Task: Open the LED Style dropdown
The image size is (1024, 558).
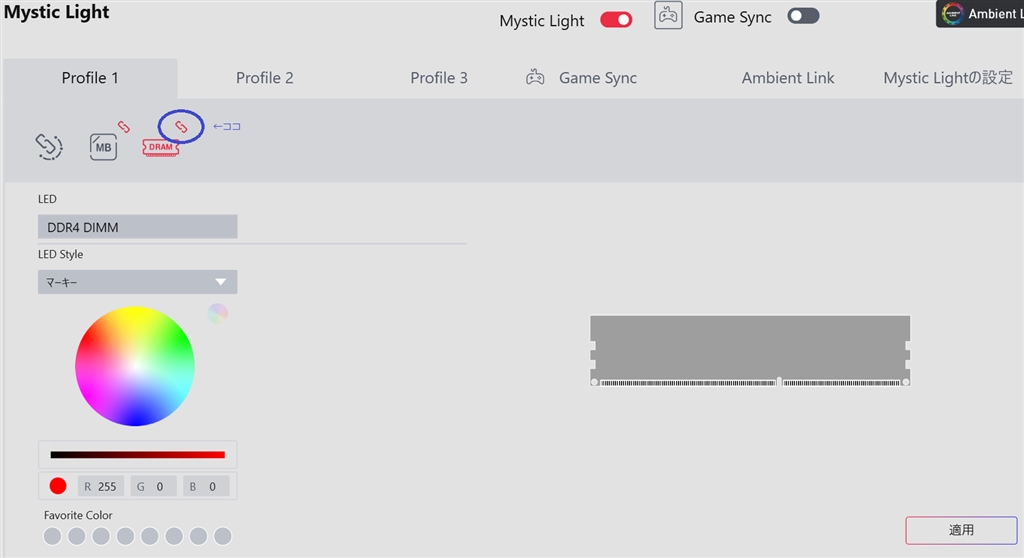Action: 137,282
